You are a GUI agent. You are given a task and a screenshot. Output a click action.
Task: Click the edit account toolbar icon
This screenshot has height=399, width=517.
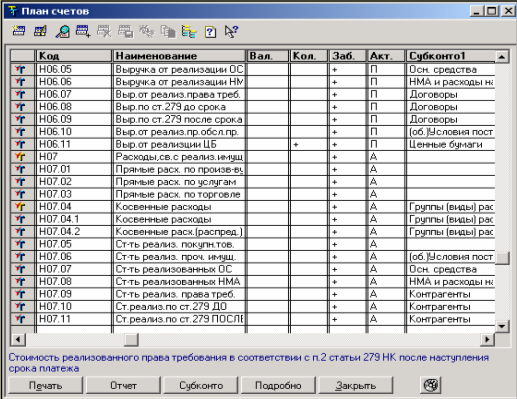pos(40,31)
